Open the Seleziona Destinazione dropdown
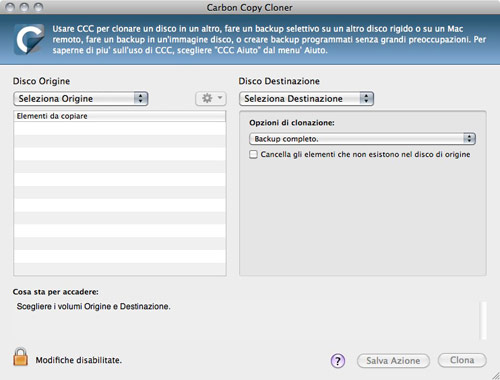 (x=306, y=99)
